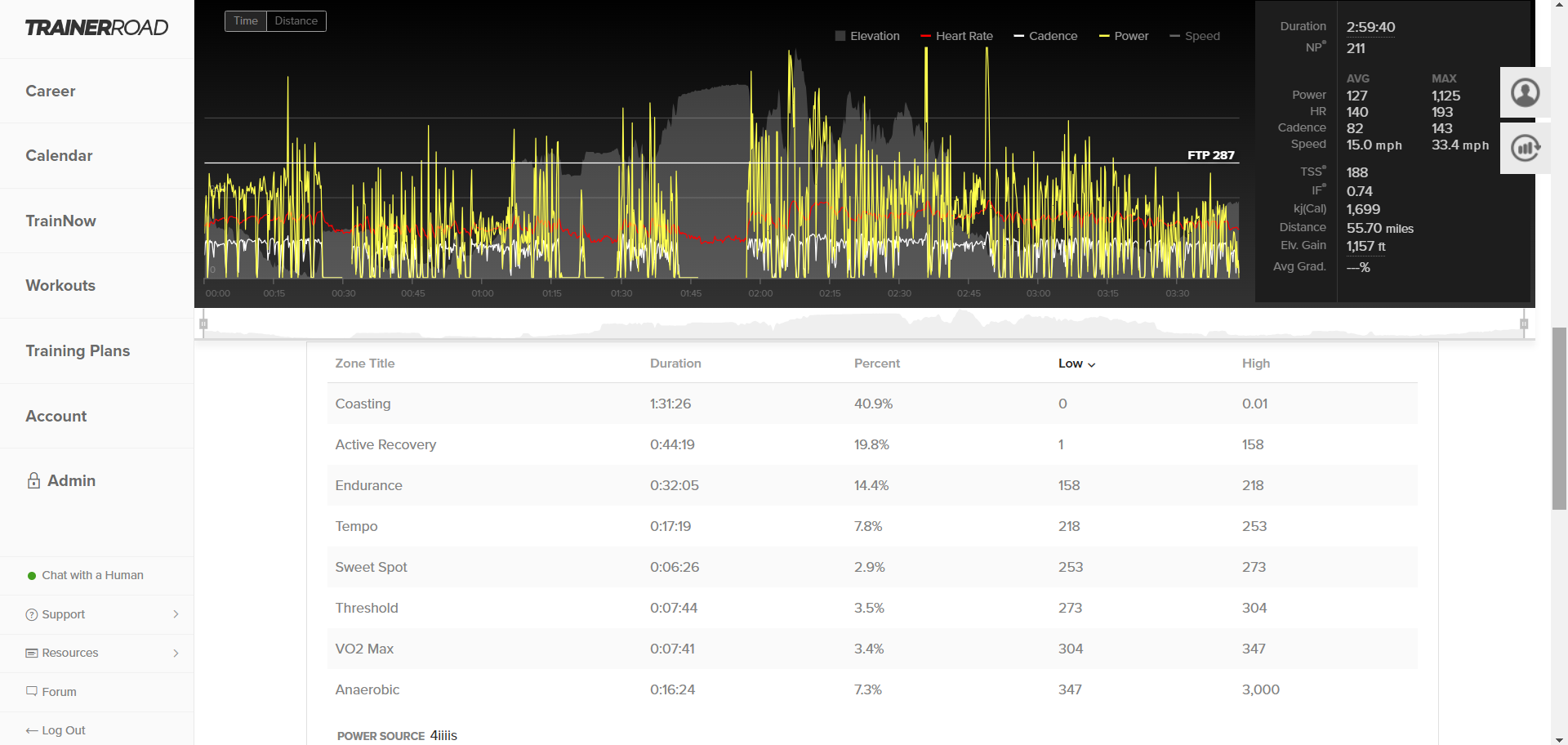Screen dimensions: 1568x745
Task: Open the chart analytics icon
Action: click(x=1525, y=148)
